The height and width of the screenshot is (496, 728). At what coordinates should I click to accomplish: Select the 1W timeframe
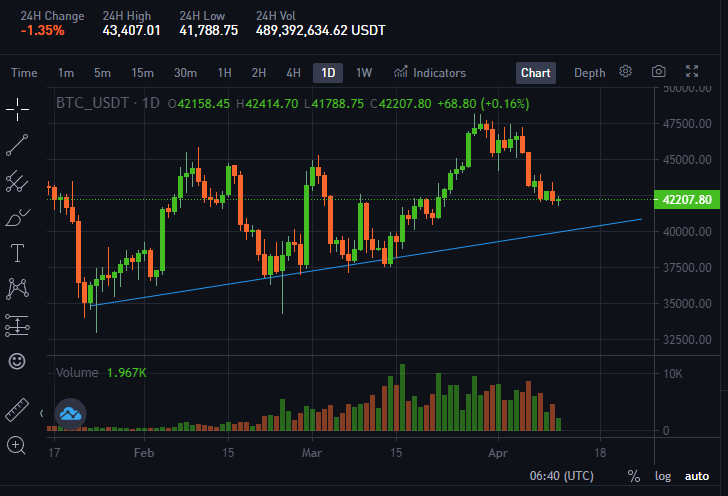point(364,73)
